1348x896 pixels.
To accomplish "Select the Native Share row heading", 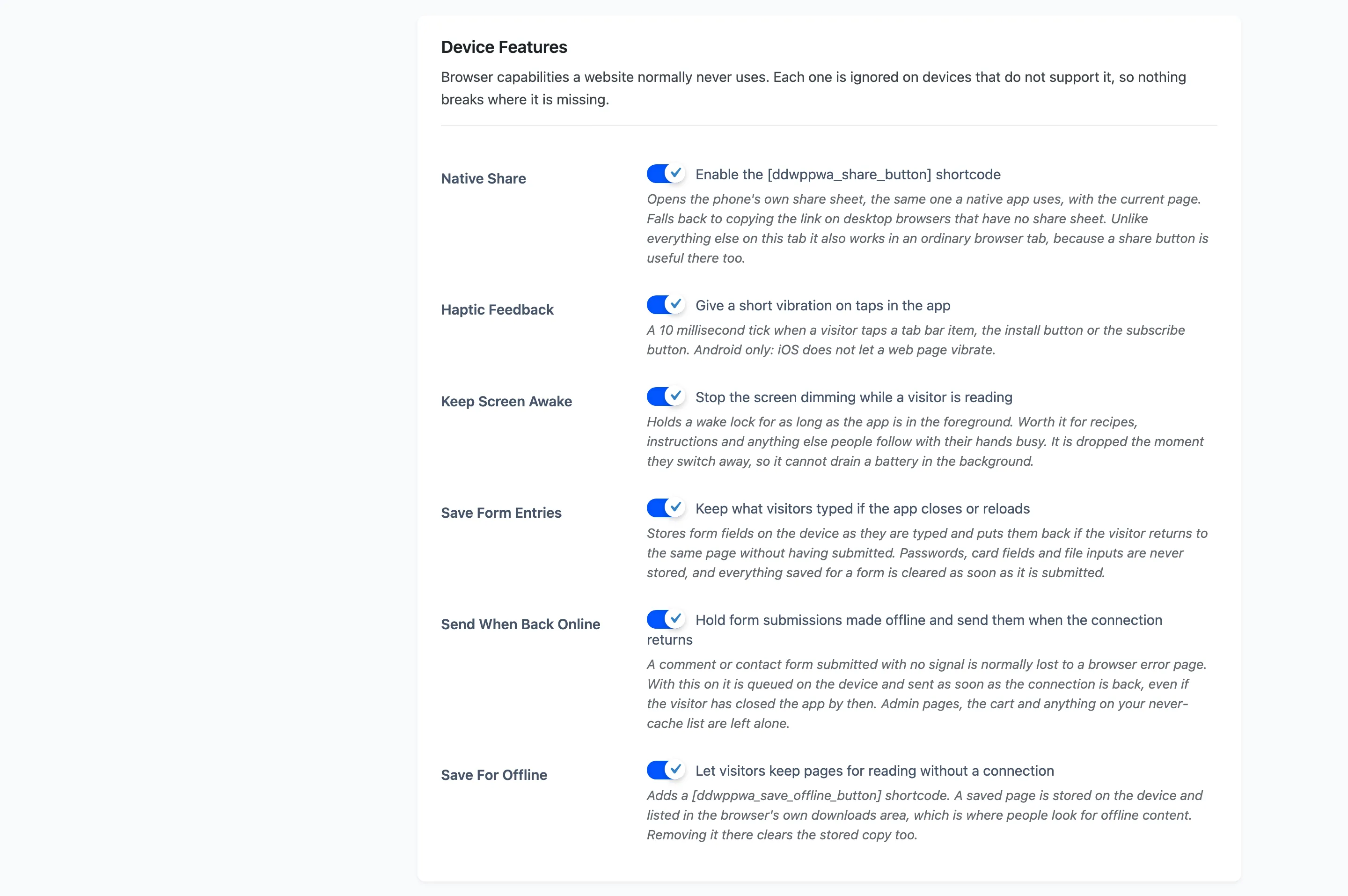I will [x=483, y=179].
